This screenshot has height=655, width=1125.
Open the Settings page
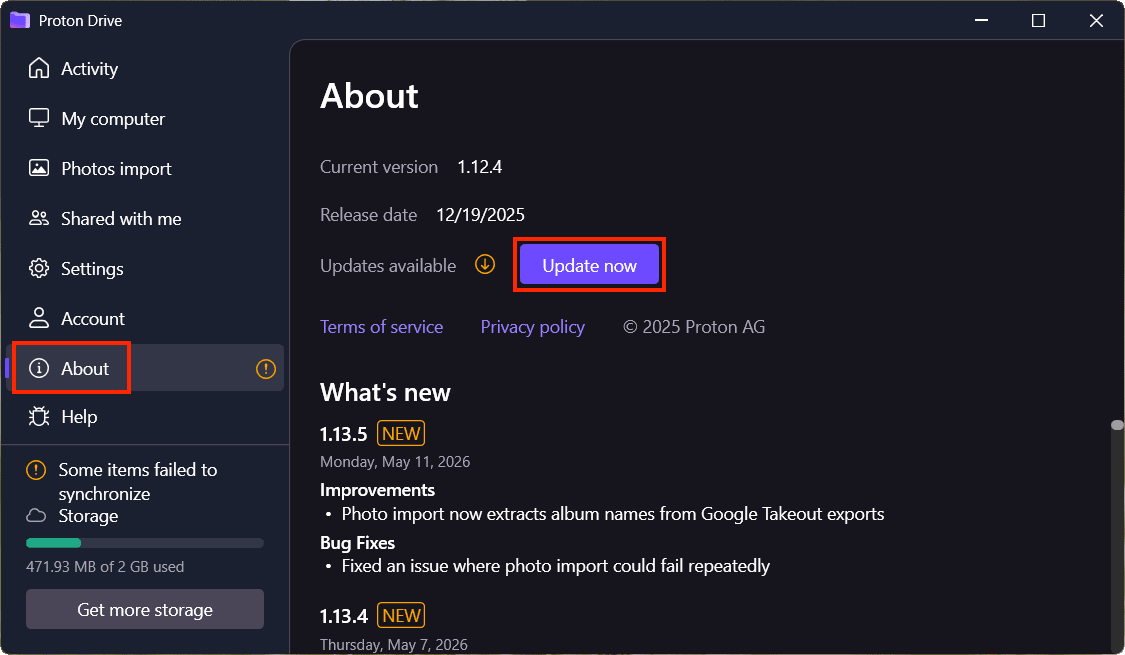tap(144, 268)
